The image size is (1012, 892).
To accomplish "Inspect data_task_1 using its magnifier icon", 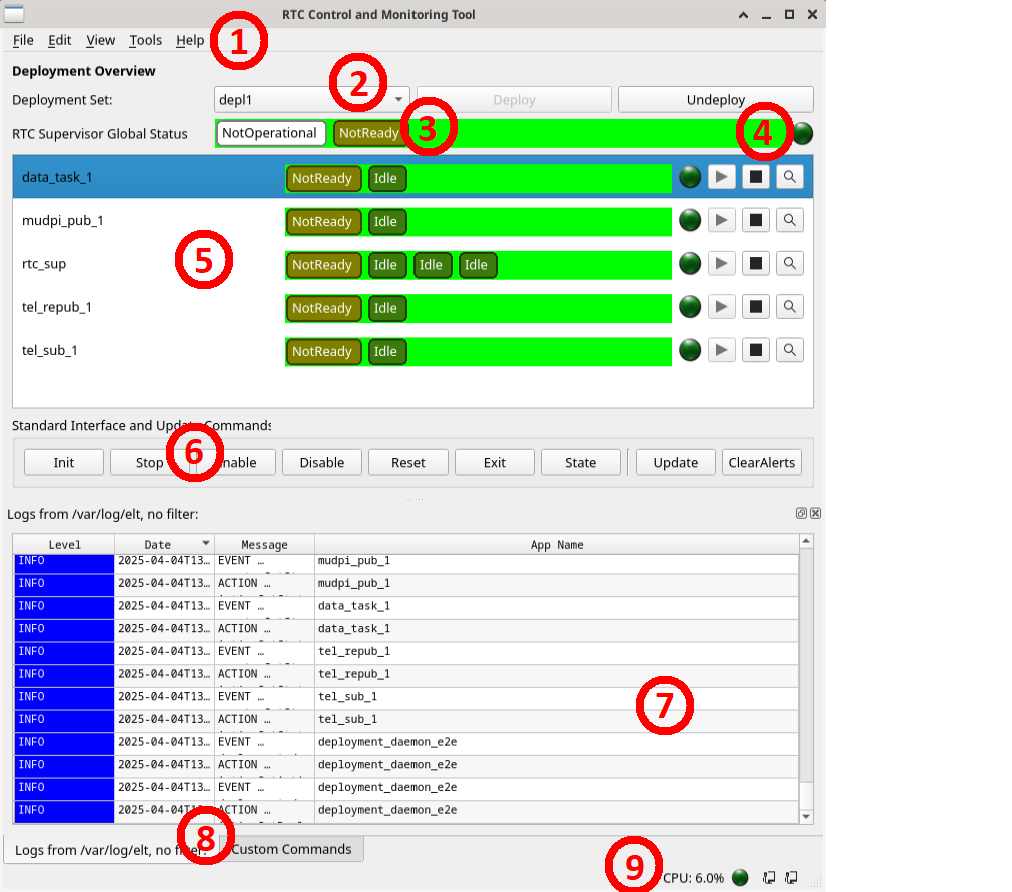I will [789, 176].
